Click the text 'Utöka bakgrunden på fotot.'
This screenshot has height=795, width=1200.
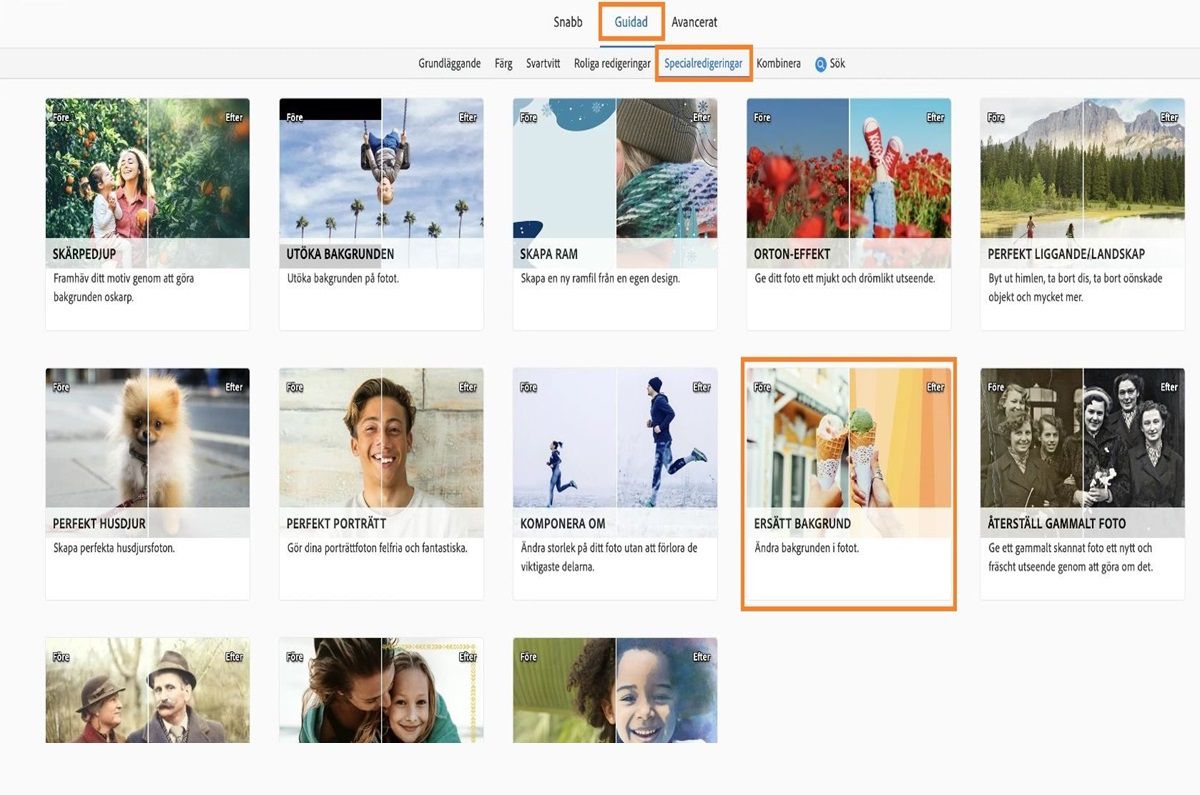tap(343, 278)
